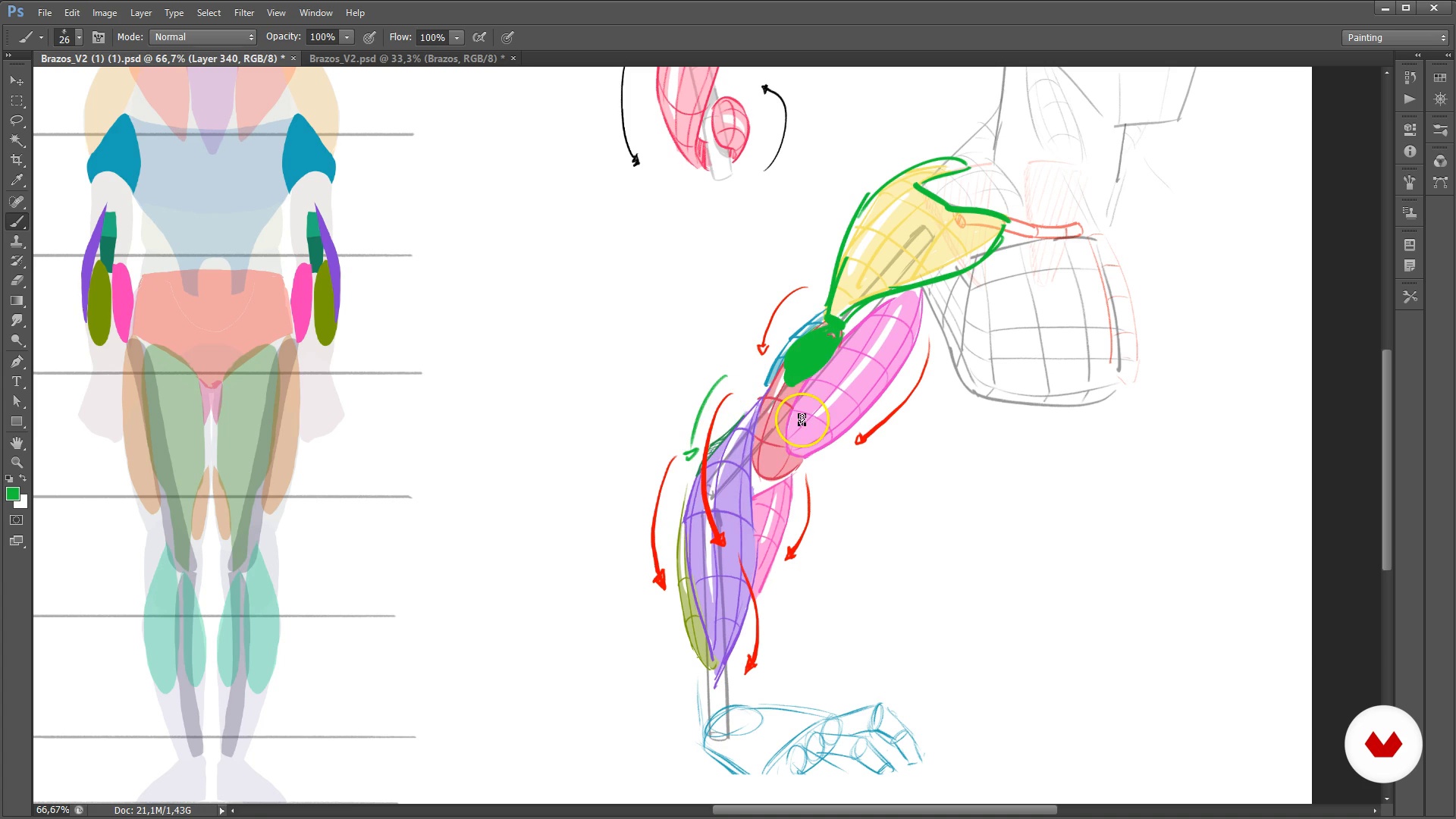Close the Brazos_V2.psd @ 33,3% tab

(x=513, y=58)
